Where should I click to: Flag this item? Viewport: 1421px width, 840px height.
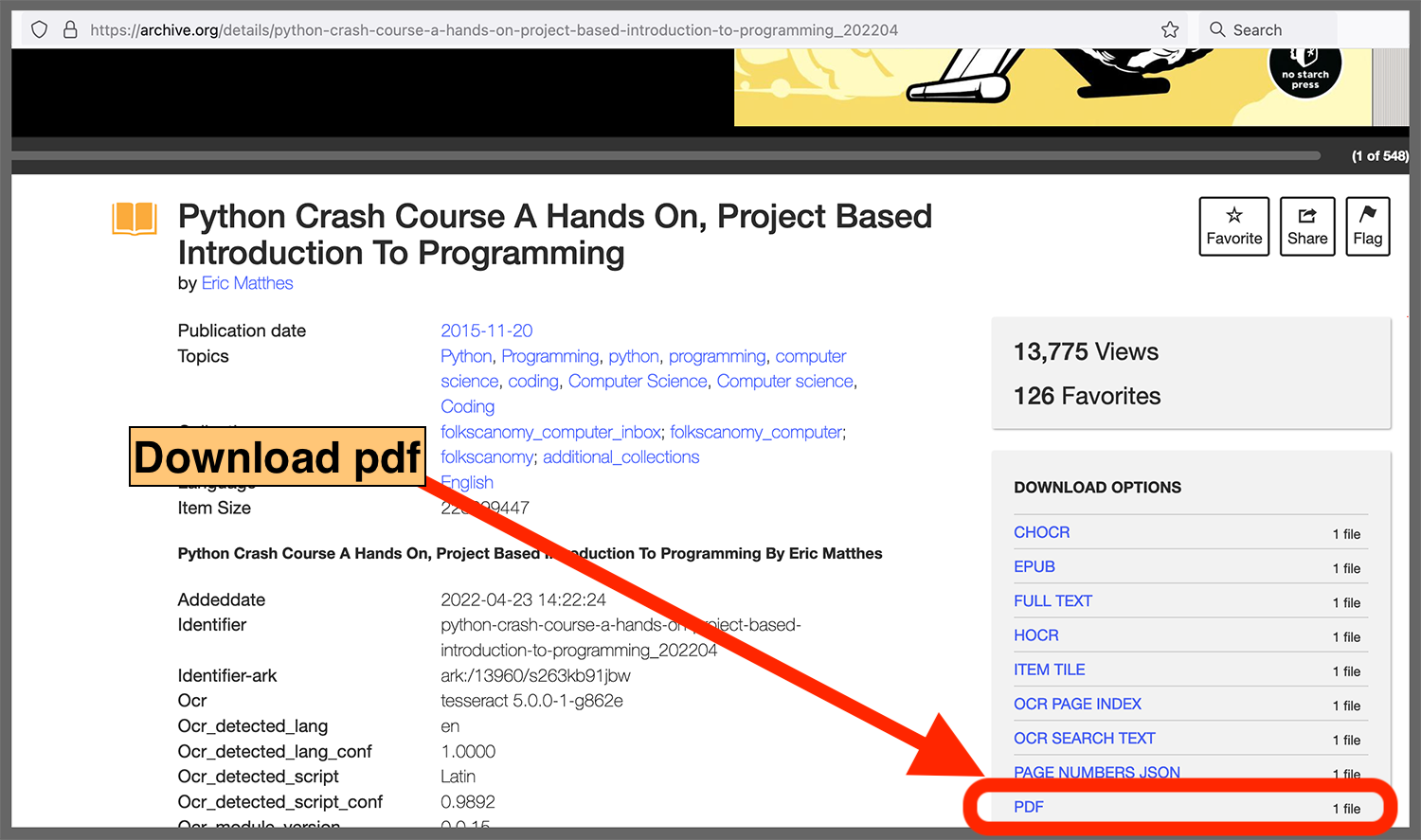click(1367, 226)
